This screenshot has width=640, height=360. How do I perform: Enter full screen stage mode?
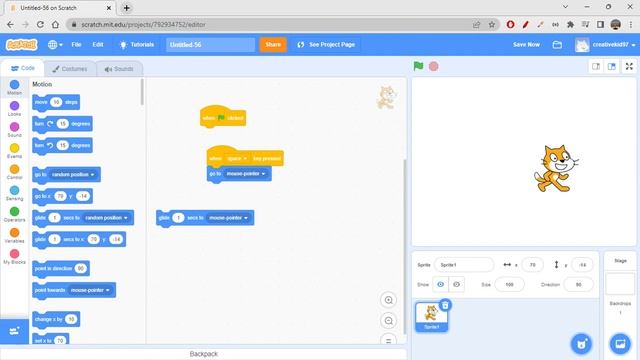click(x=629, y=67)
